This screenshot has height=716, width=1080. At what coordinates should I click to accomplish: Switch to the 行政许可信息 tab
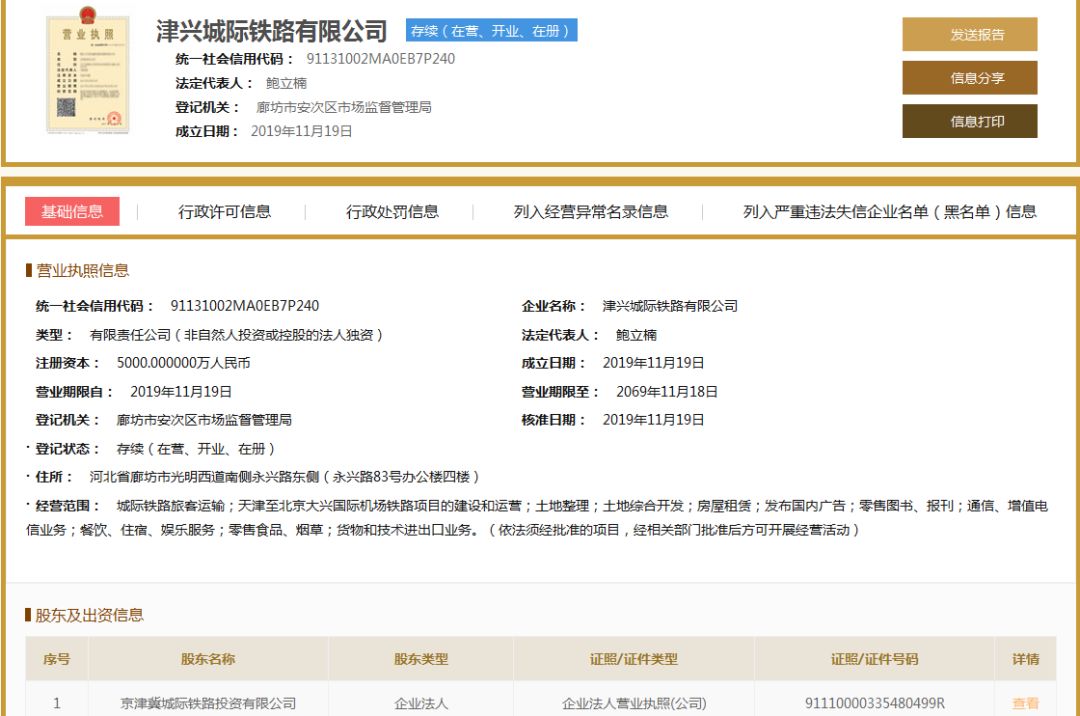coord(225,211)
